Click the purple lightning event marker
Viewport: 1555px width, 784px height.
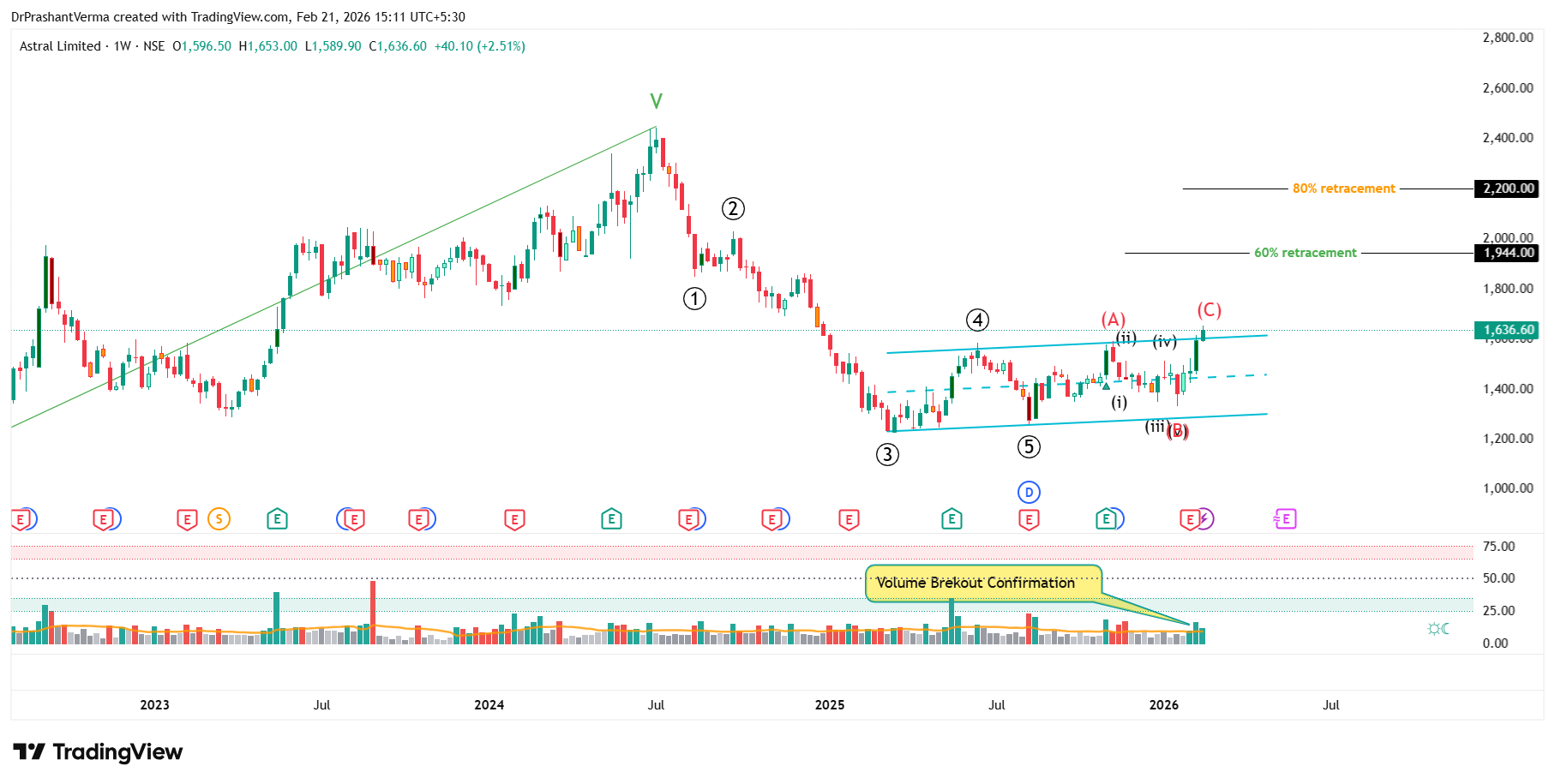1204,518
